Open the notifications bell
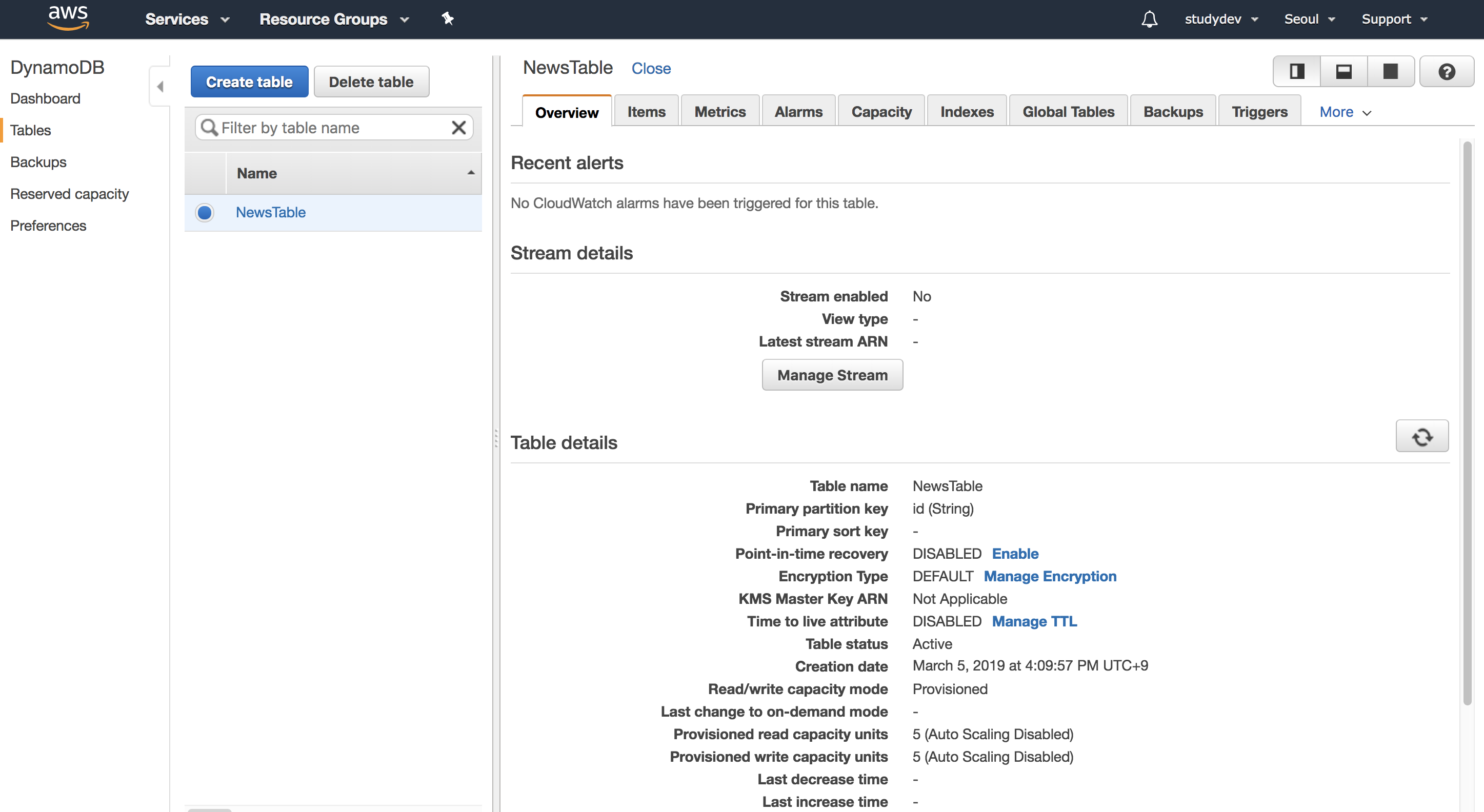 (1149, 19)
